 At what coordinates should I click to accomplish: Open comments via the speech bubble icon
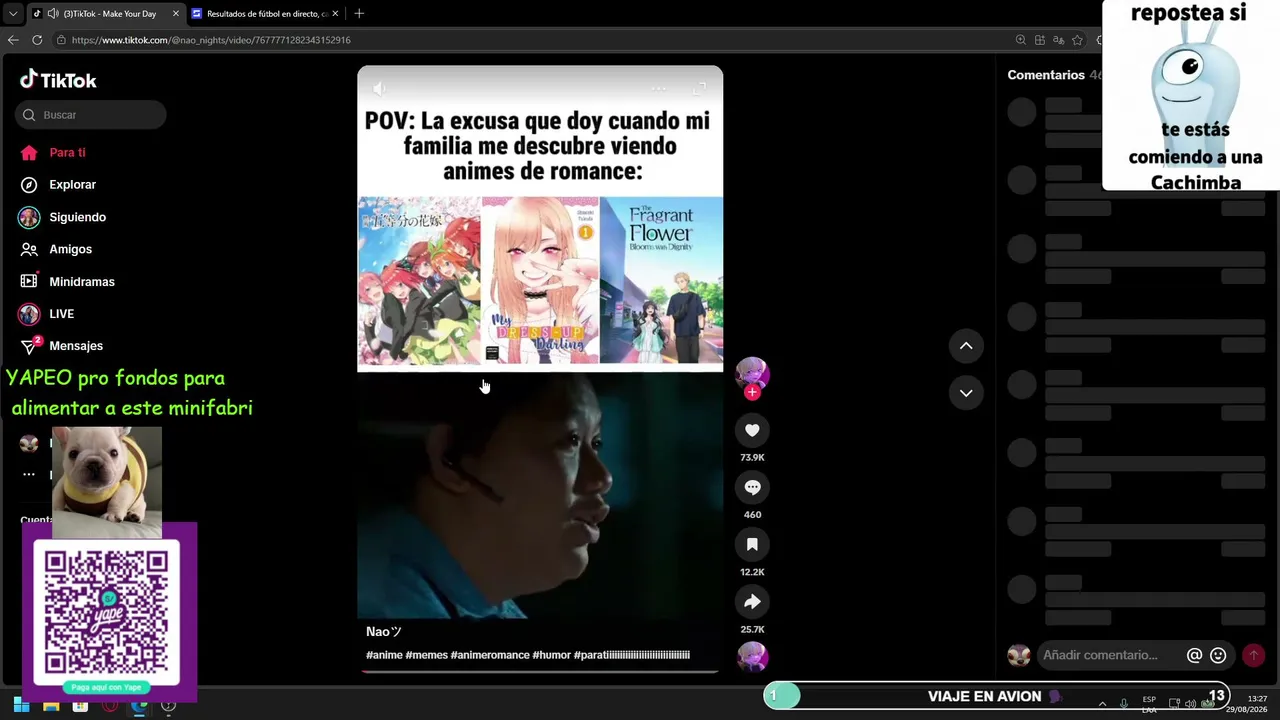[x=752, y=487]
